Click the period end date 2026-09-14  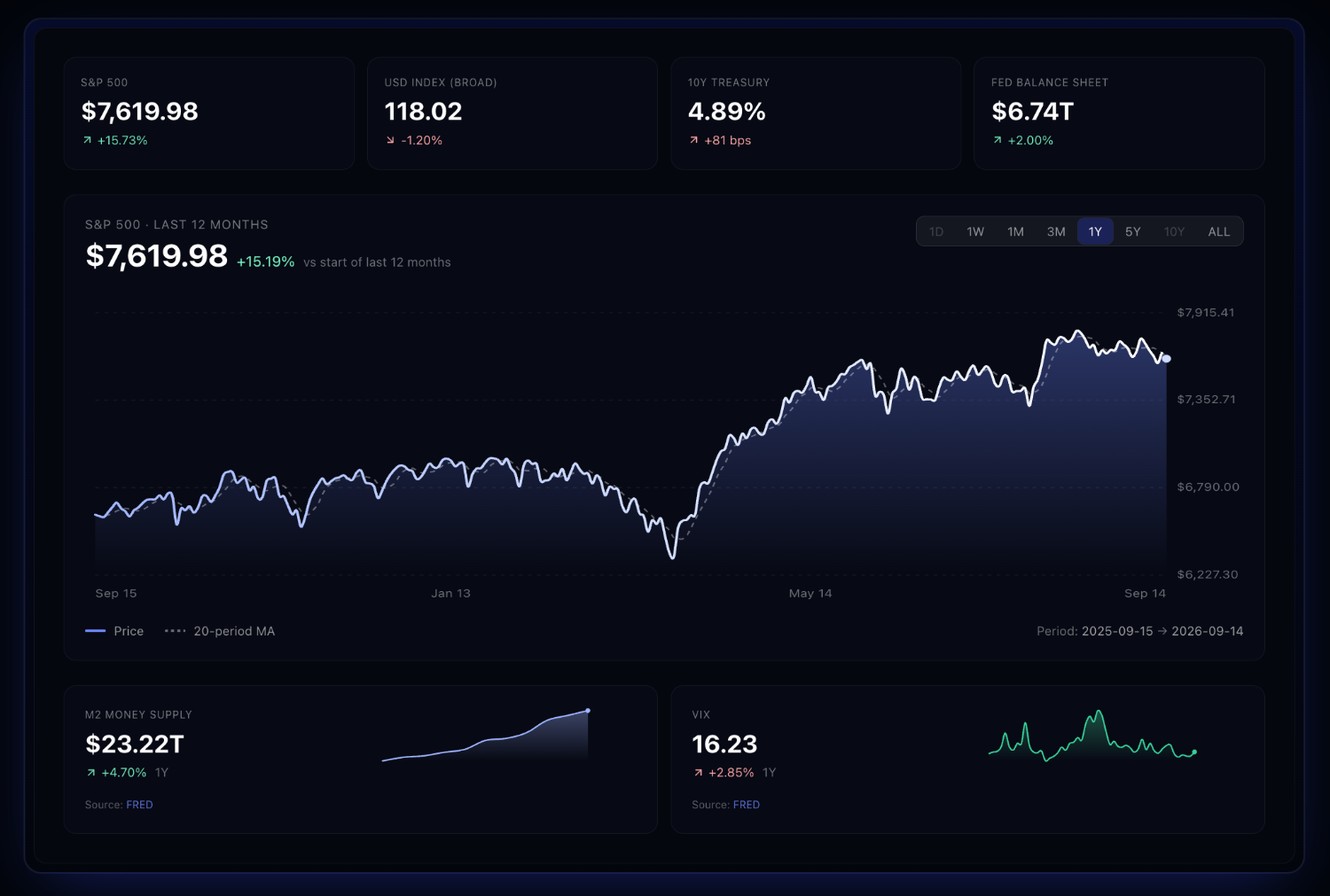click(1208, 631)
